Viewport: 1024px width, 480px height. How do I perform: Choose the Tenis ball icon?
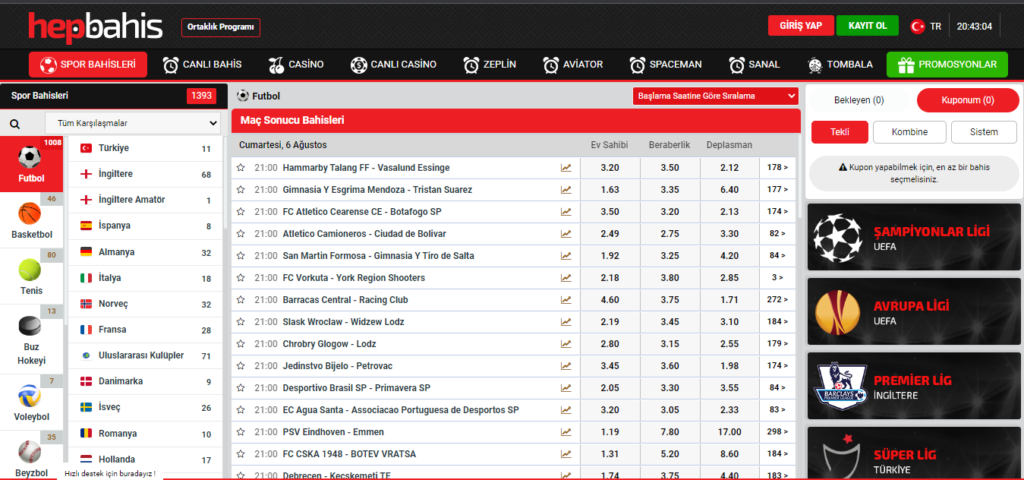coord(30,270)
